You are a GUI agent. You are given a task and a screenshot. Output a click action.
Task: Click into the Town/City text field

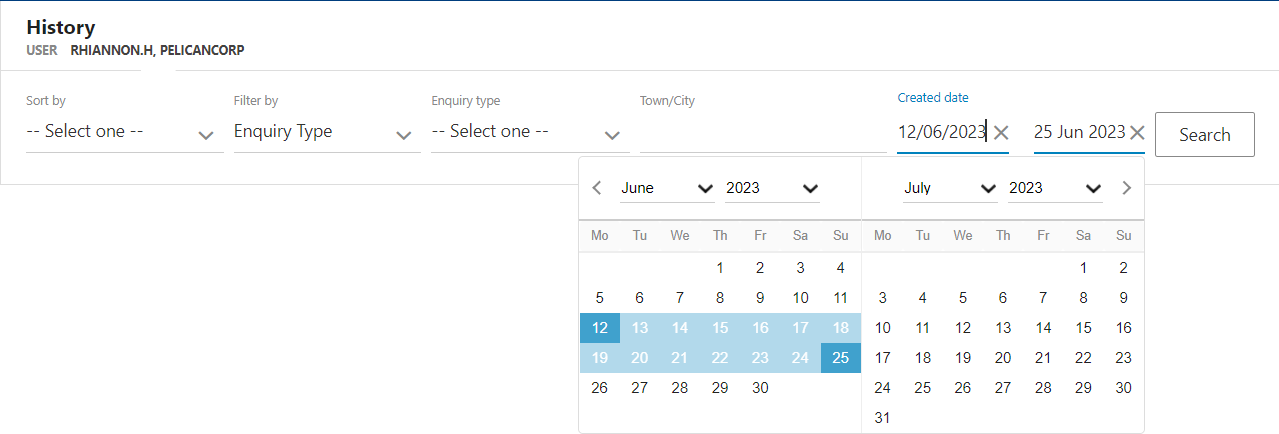762,132
